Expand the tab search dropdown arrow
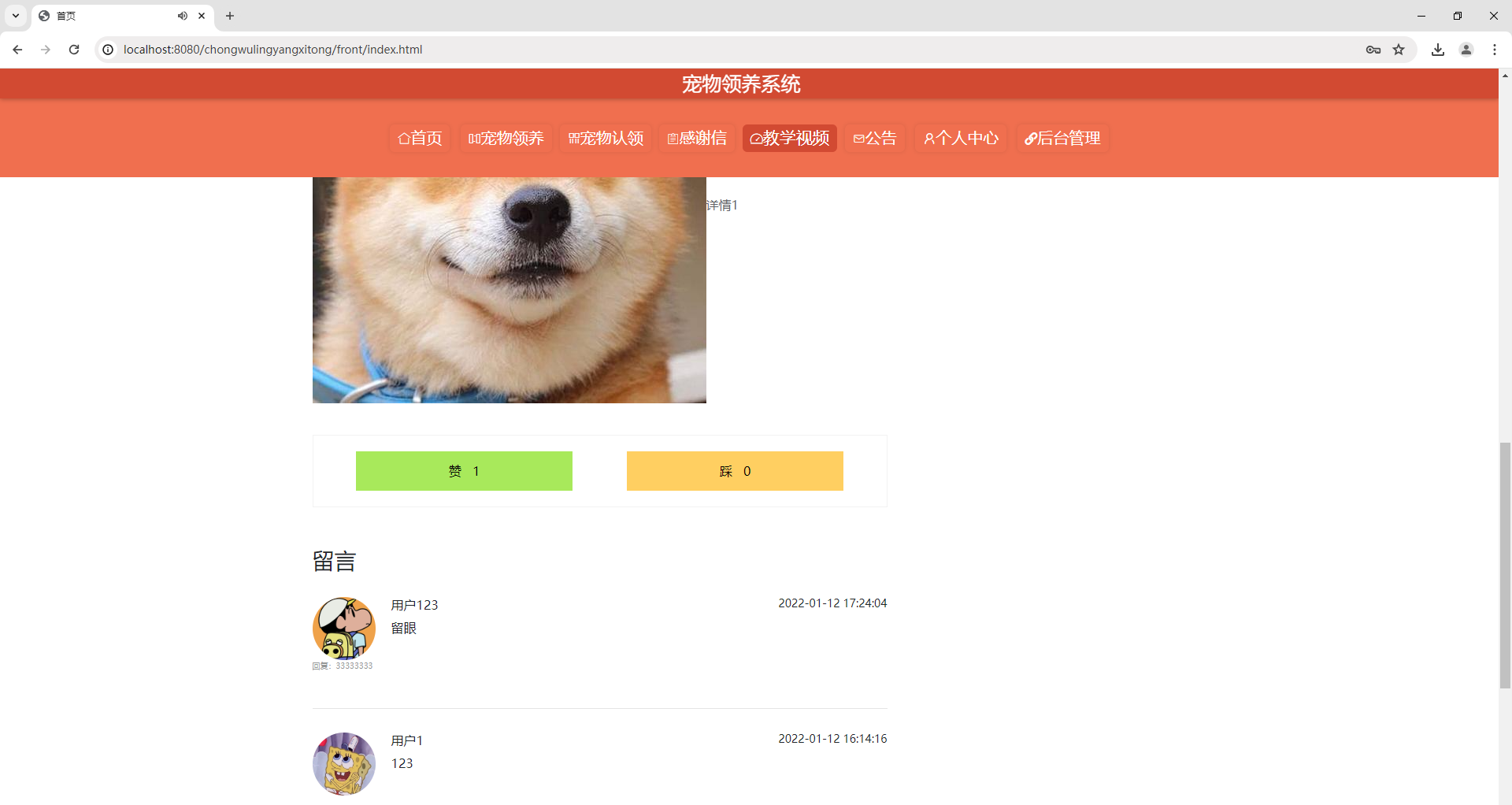 (16, 16)
